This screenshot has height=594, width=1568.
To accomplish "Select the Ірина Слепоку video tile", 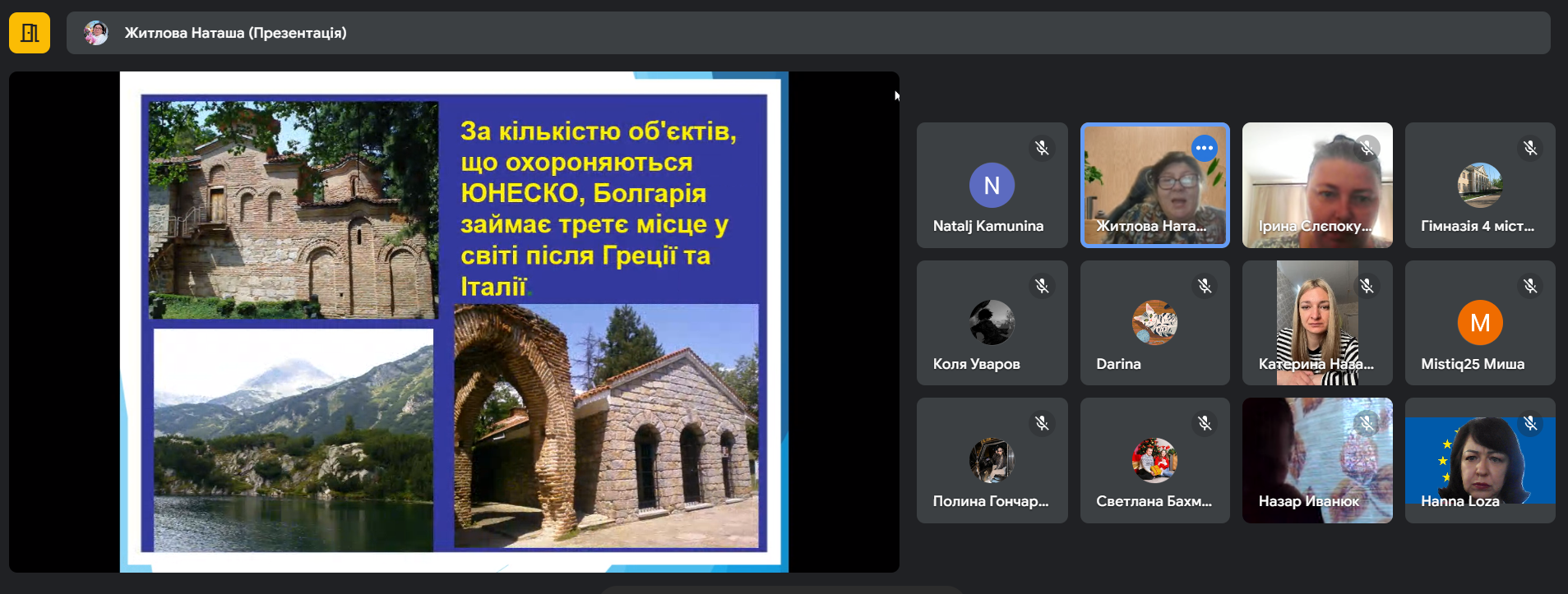I will (x=1316, y=185).
